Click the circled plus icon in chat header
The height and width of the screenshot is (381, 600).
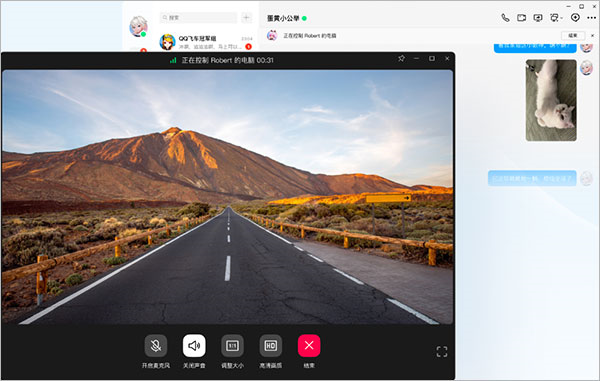tap(575, 17)
